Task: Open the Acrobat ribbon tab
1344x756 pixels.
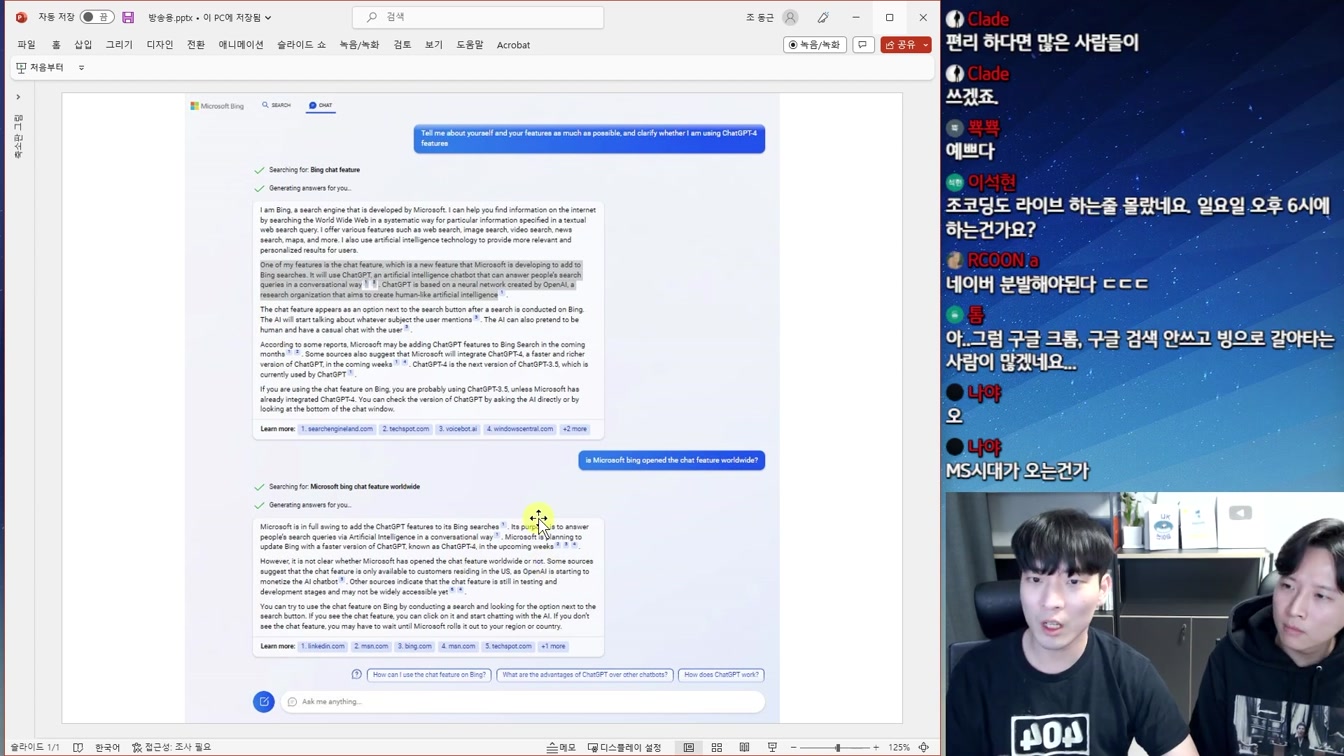Action: [x=513, y=45]
